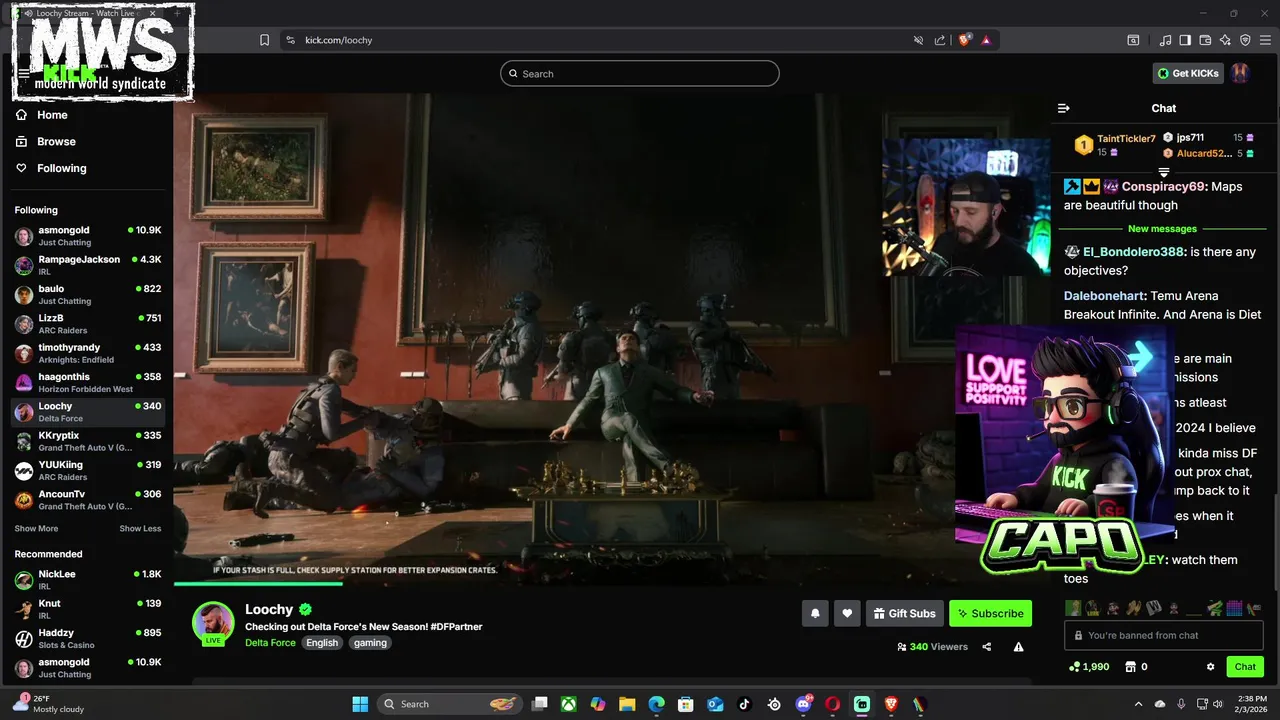Click the chat scrollbar
The height and width of the screenshot is (720, 1280).
click(1275, 540)
